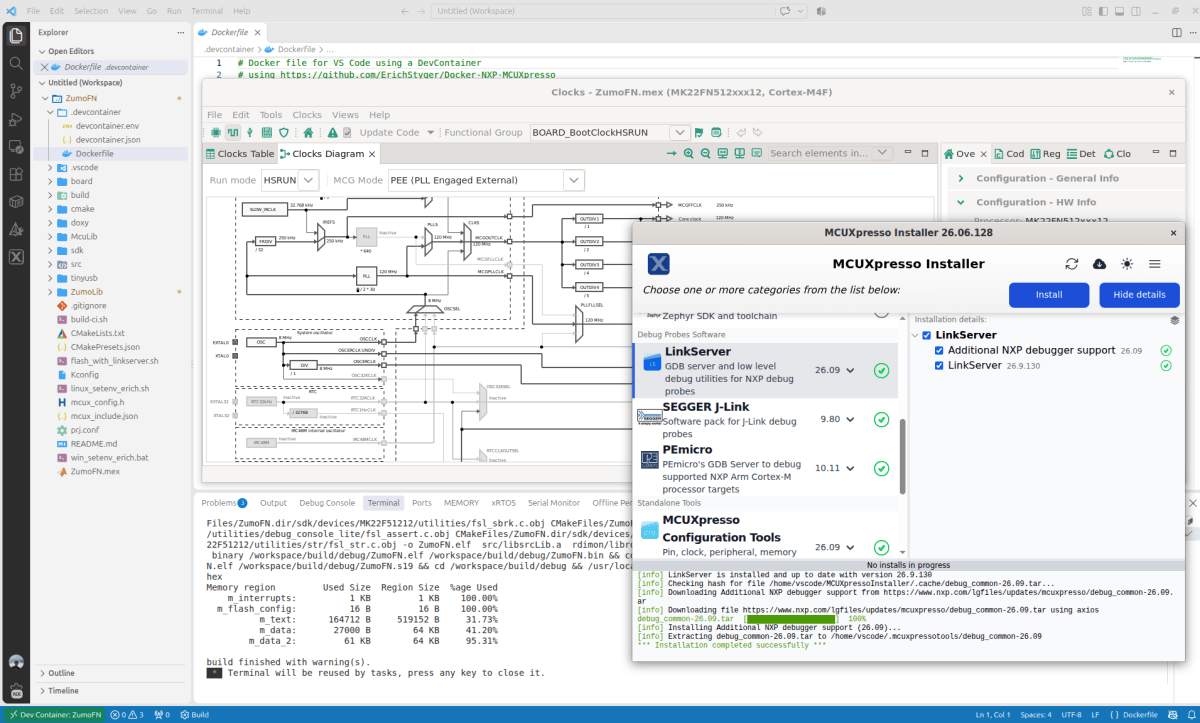Click the layers icon beside Installation details
Image resolution: width=1200 pixels, height=723 pixels.
[x=1174, y=320]
